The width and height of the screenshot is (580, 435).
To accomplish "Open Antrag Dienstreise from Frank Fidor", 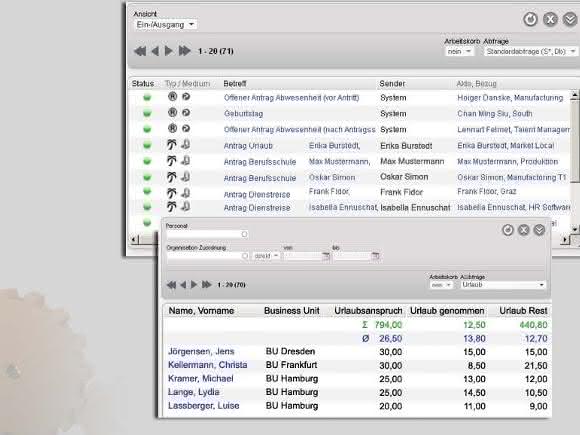I will (257, 194).
